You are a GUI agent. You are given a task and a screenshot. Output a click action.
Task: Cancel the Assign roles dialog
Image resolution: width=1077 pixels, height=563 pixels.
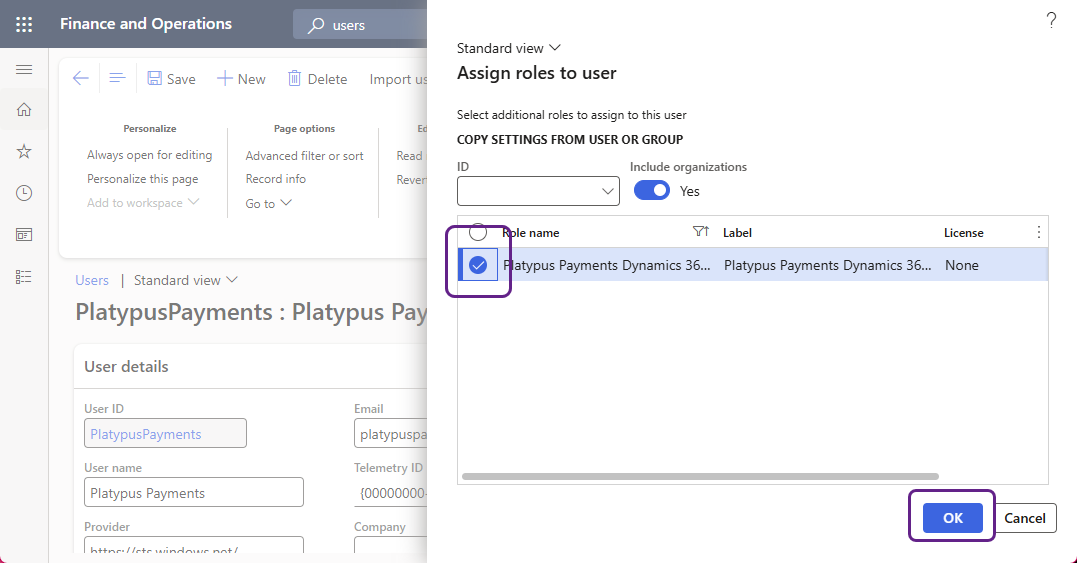coord(1025,517)
